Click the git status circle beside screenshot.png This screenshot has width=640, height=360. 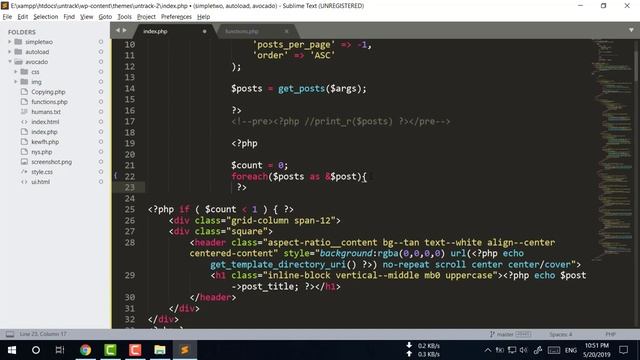tap(101, 162)
